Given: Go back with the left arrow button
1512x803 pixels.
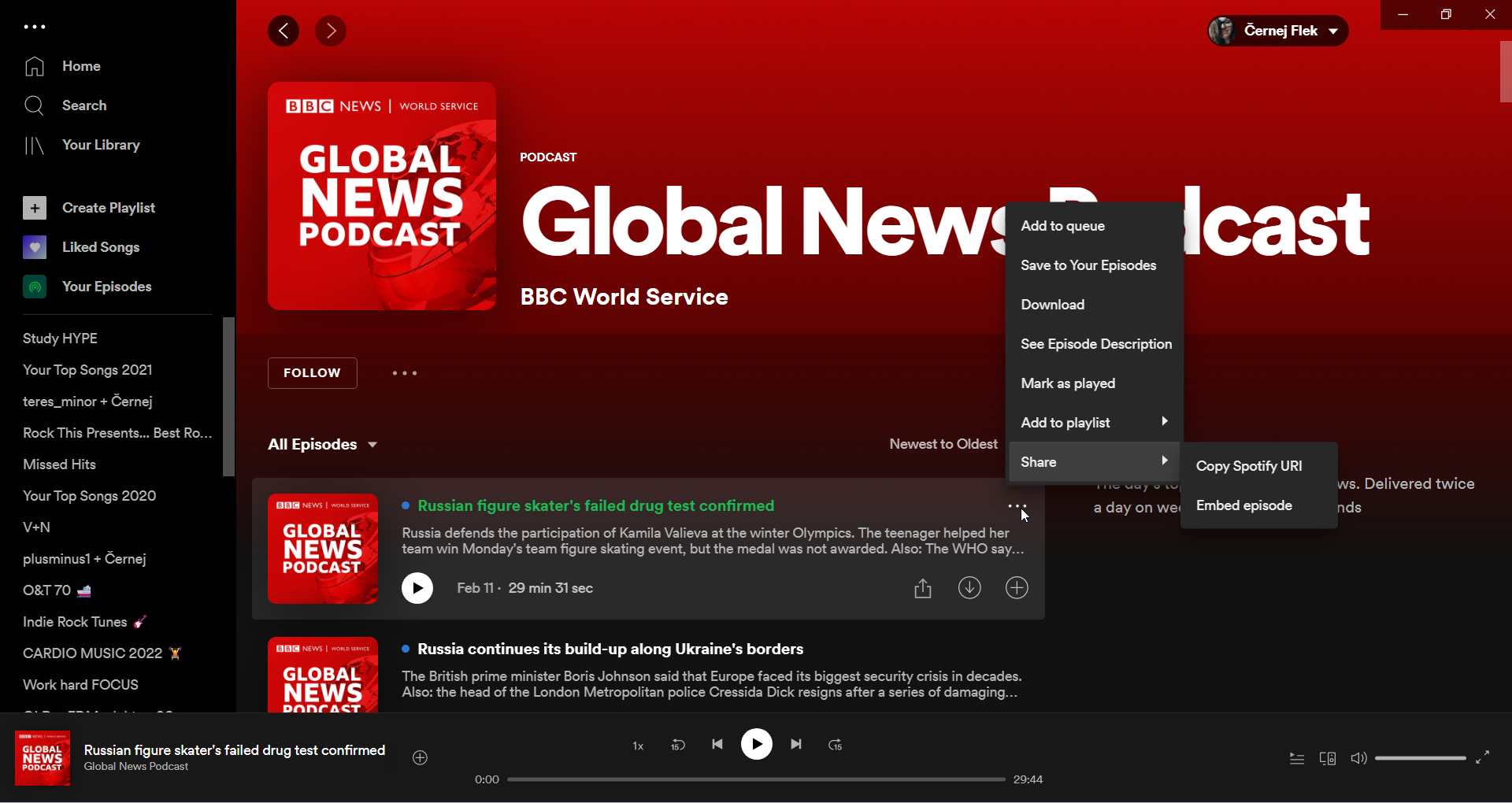Looking at the screenshot, I should point(283,31).
